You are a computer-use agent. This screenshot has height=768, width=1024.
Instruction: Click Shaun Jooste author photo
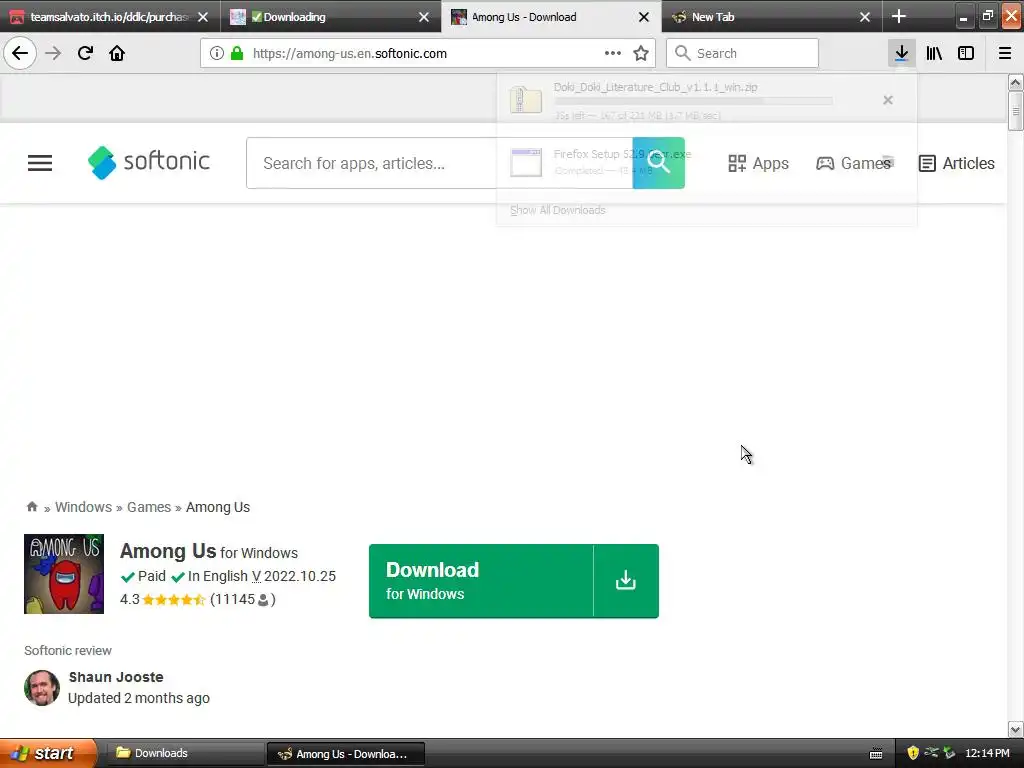tap(42, 688)
